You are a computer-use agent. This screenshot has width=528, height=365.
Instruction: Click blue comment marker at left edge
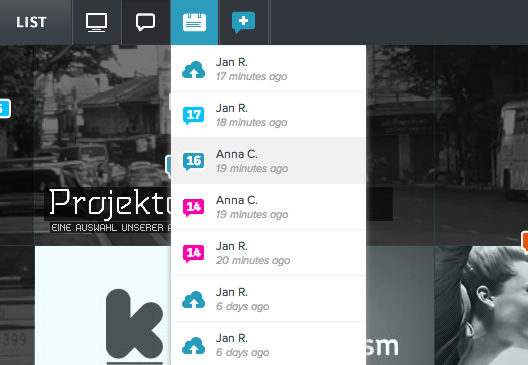pos(5,108)
